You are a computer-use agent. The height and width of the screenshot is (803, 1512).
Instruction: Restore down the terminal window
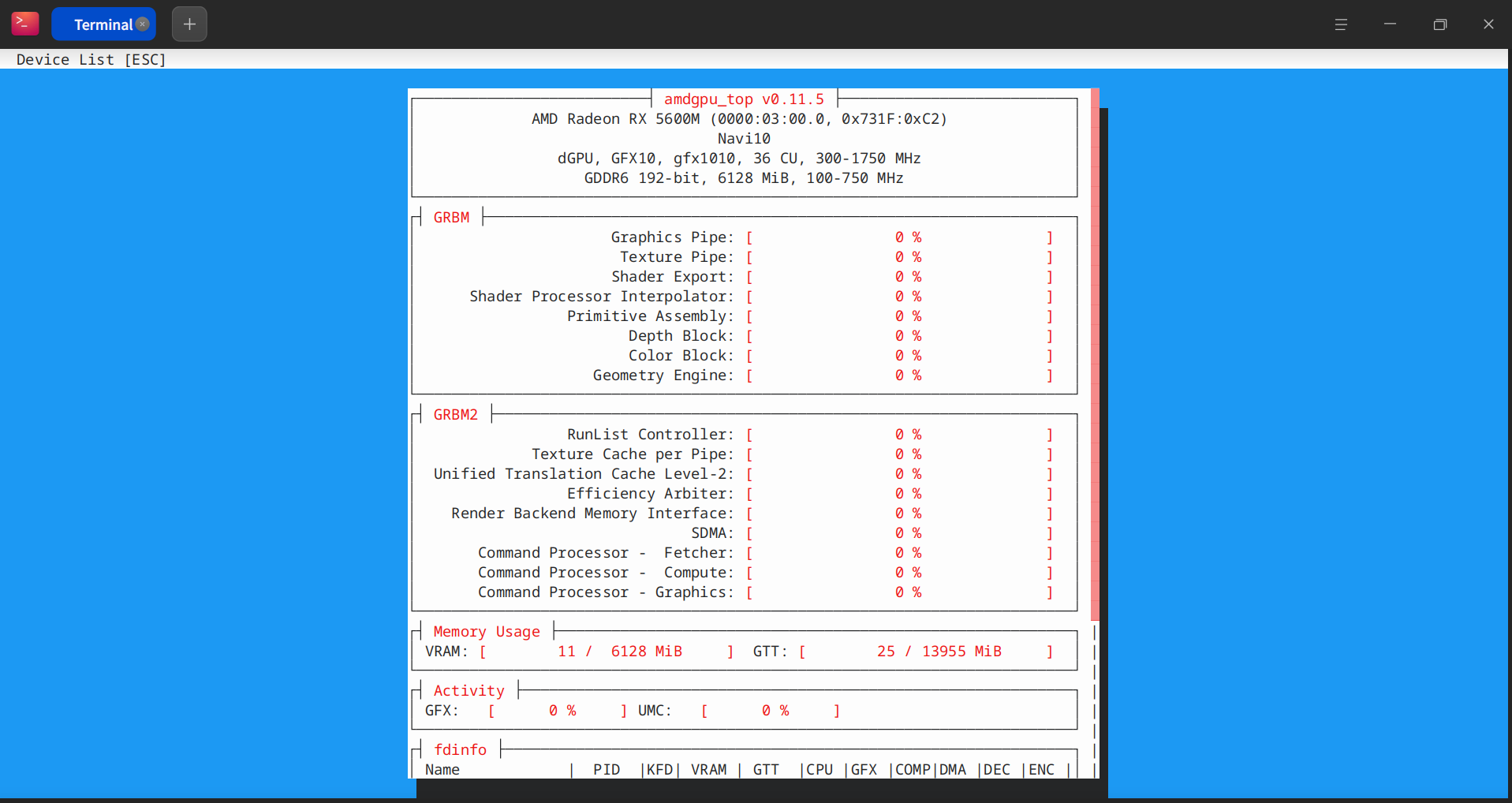(x=1440, y=24)
